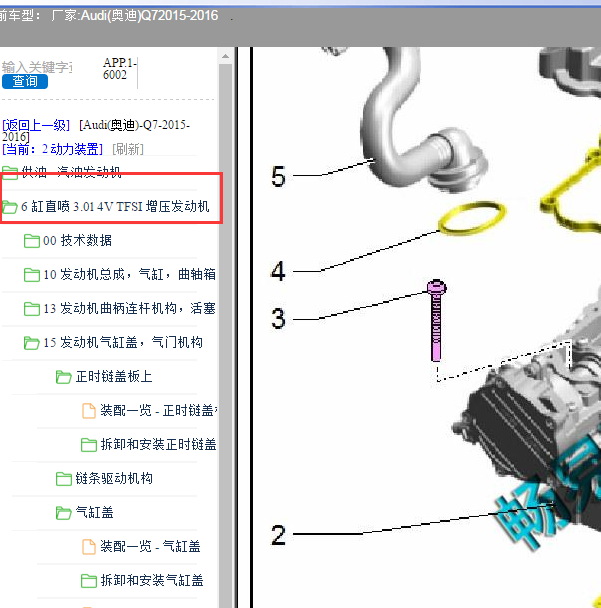Select 15 发动机气缸盖,气门机构 item
This screenshot has height=608, width=601.
[x=123, y=342]
